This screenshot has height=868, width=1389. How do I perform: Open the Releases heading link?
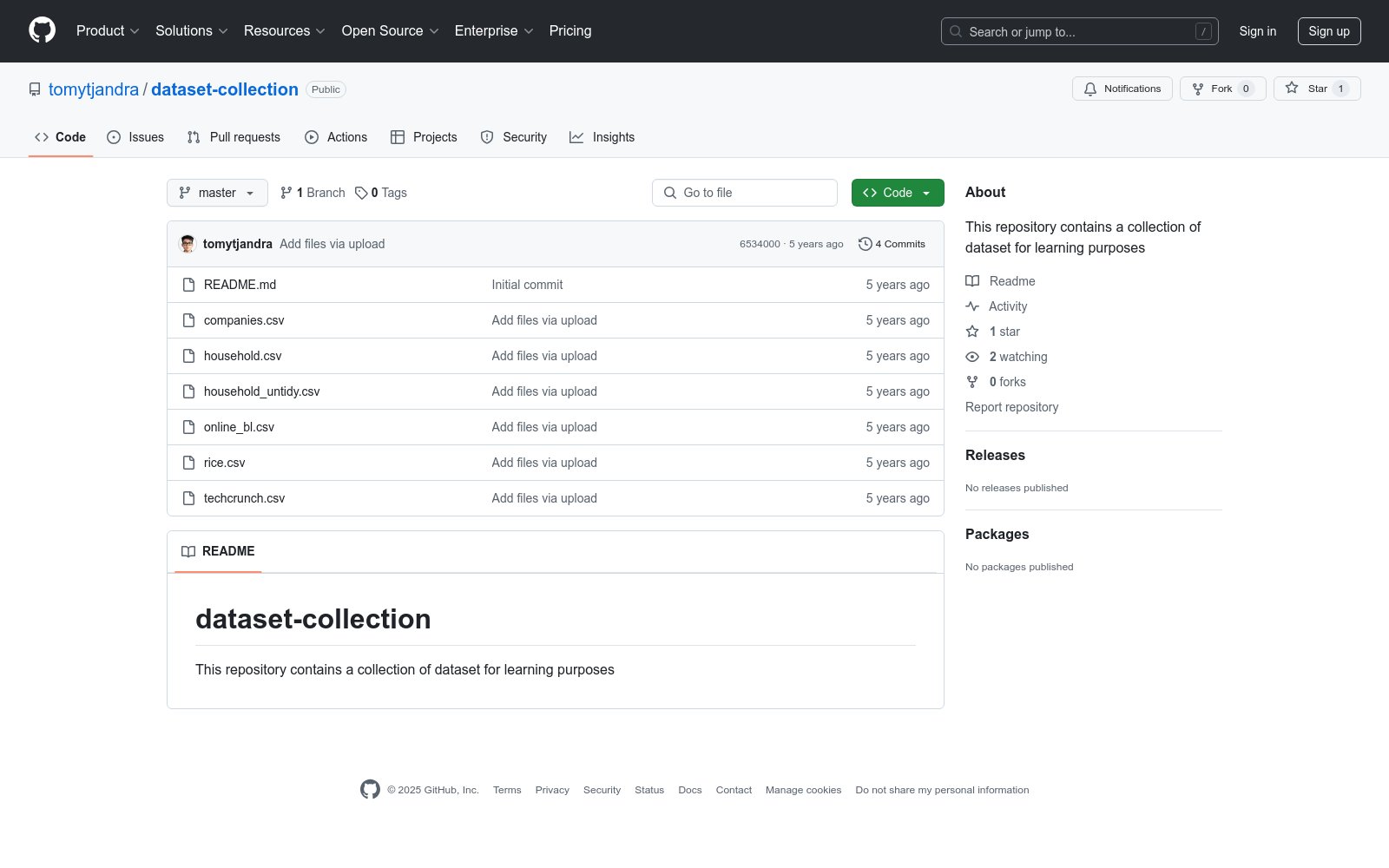(995, 455)
